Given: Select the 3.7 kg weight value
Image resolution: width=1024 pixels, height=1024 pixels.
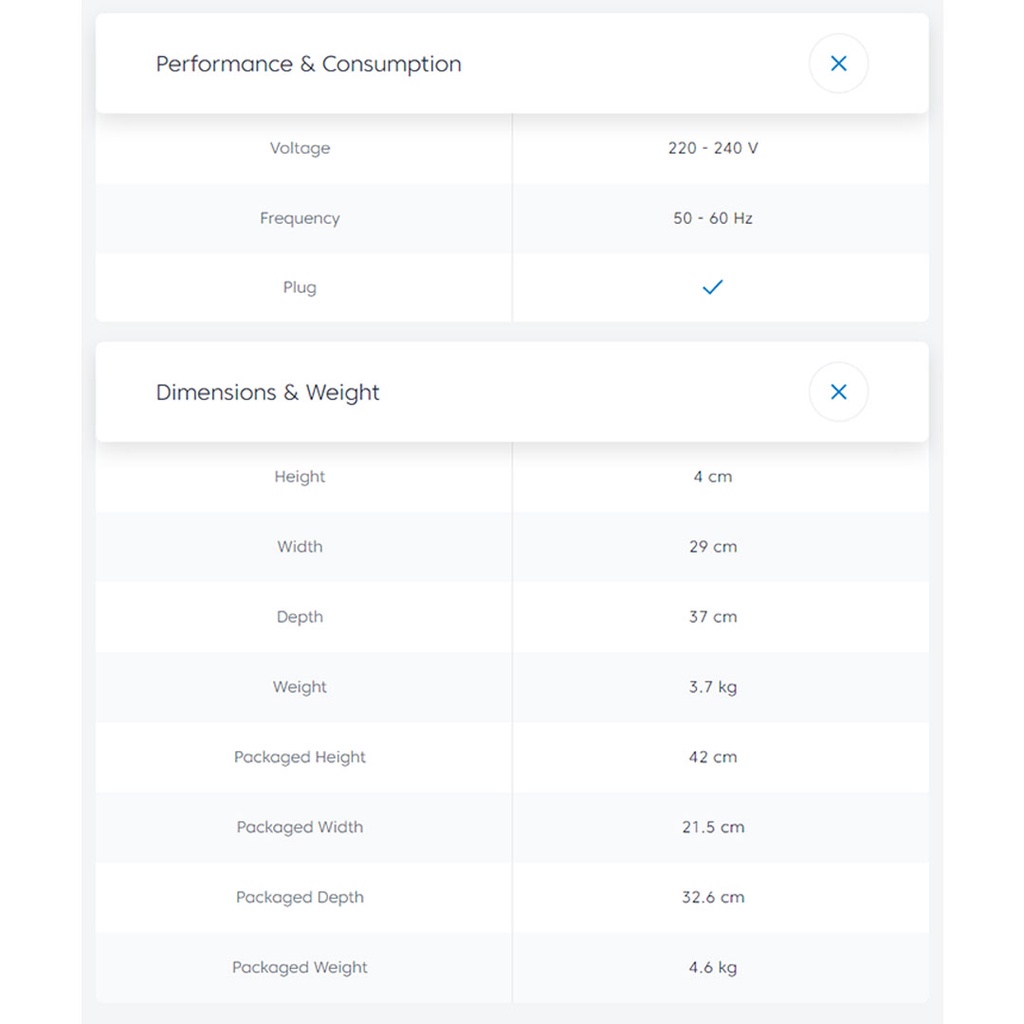Looking at the screenshot, I should click(x=713, y=687).
